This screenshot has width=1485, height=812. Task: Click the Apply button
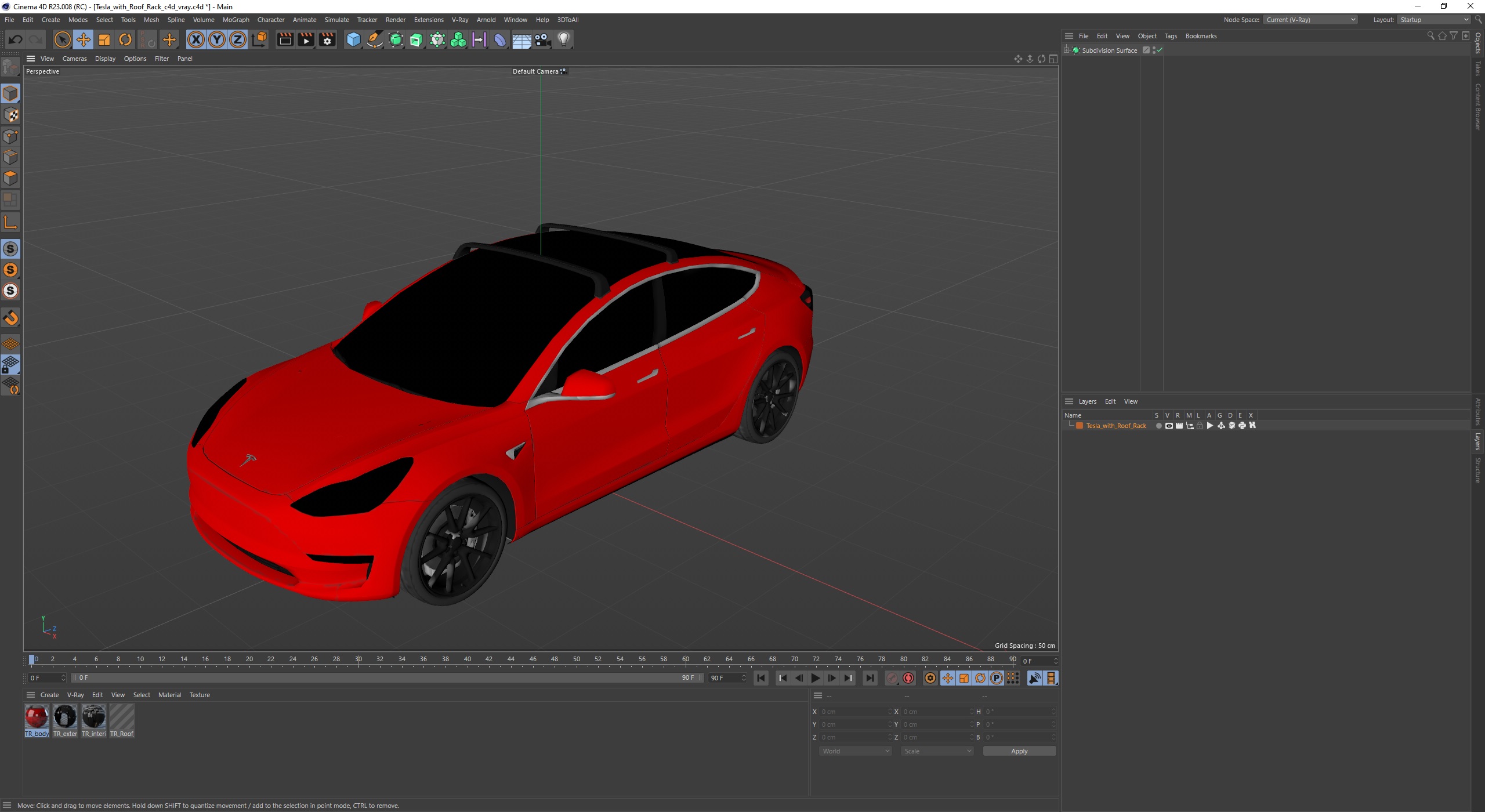click(x=1019, y=751)
